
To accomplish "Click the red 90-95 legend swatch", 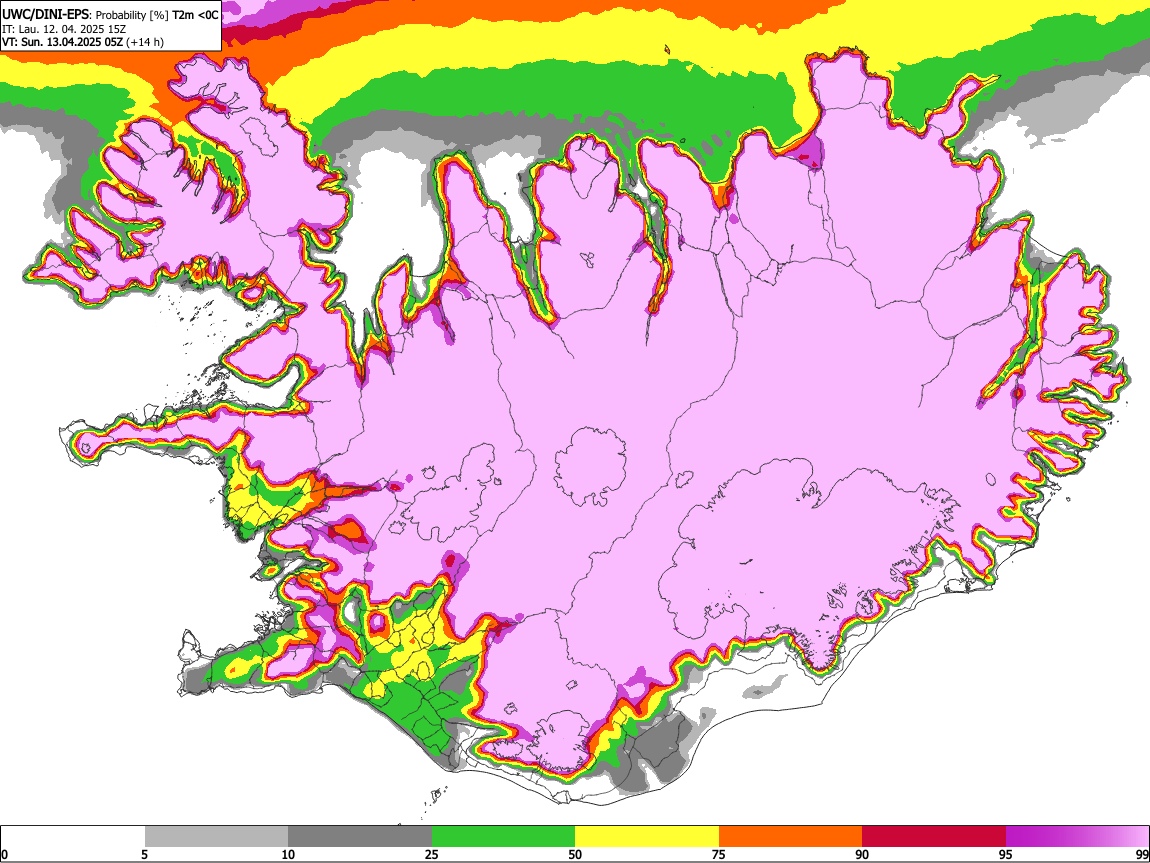I will (x=934, y=837).
